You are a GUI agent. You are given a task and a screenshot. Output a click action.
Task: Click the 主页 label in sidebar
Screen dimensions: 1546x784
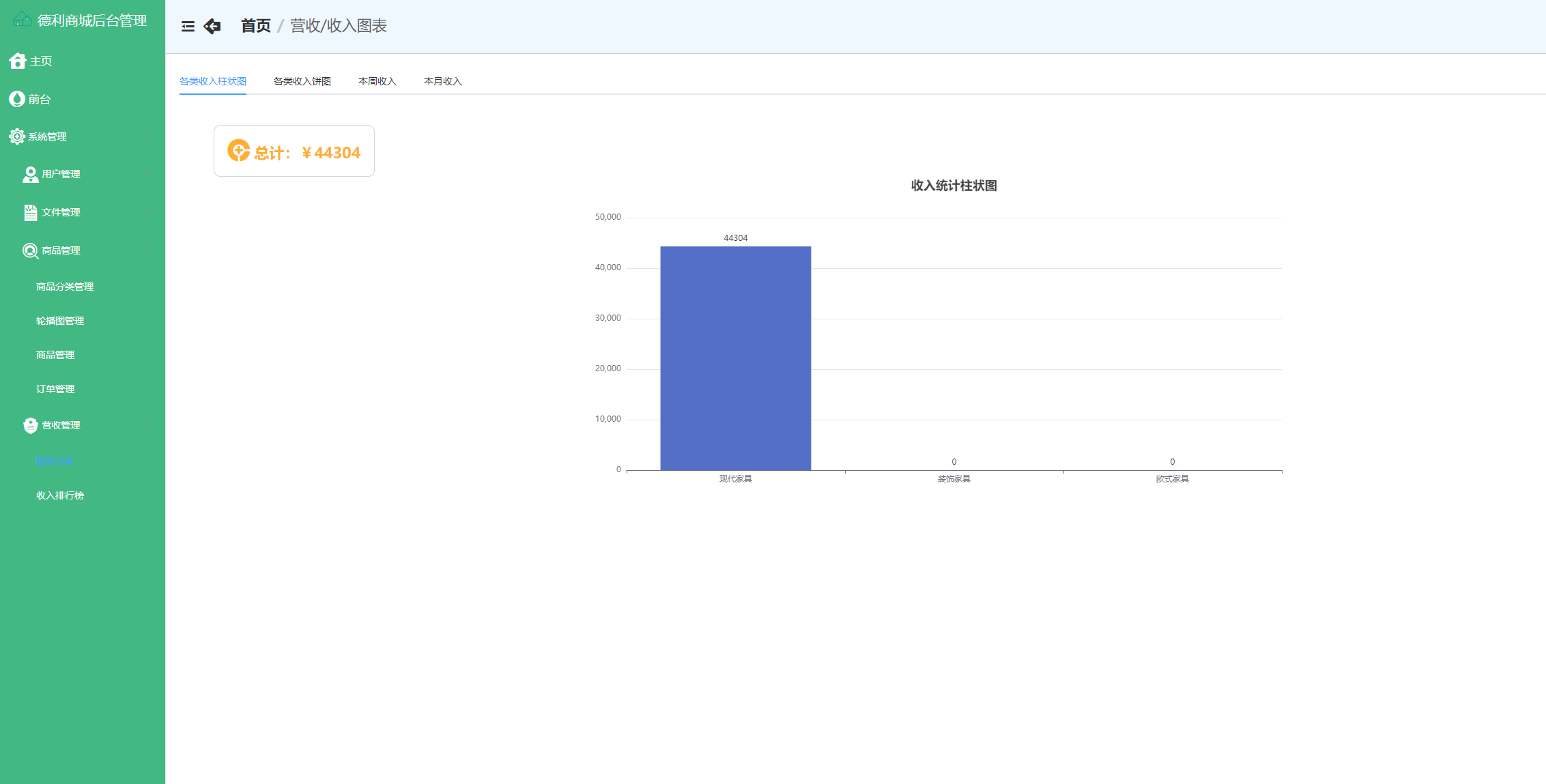41,61
